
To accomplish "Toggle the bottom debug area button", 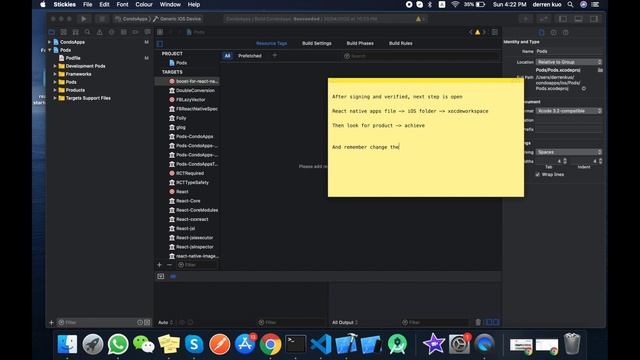I will click(x=578, y=19).
